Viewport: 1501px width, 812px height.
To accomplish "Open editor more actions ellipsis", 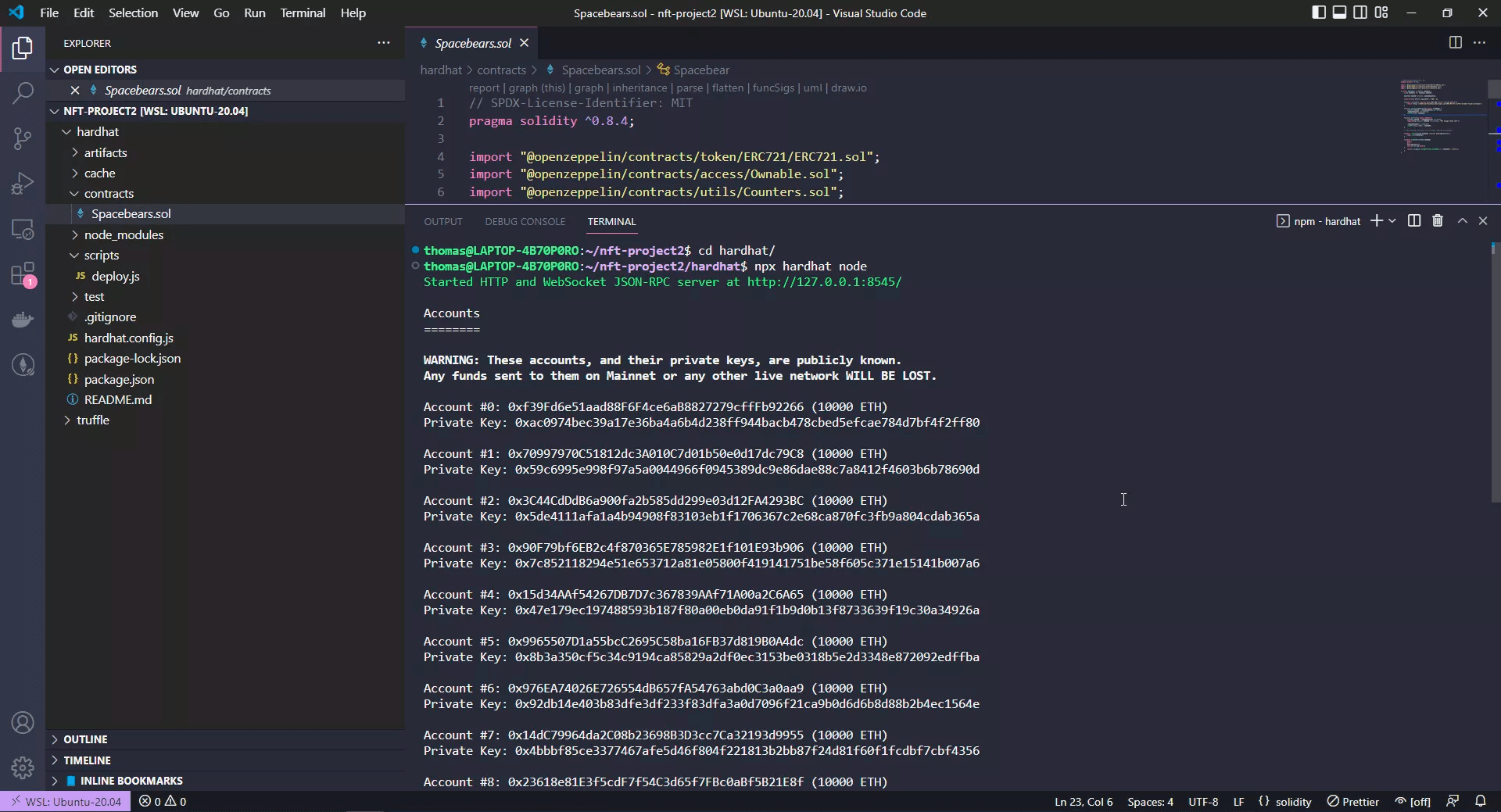I will [1479, 43].
